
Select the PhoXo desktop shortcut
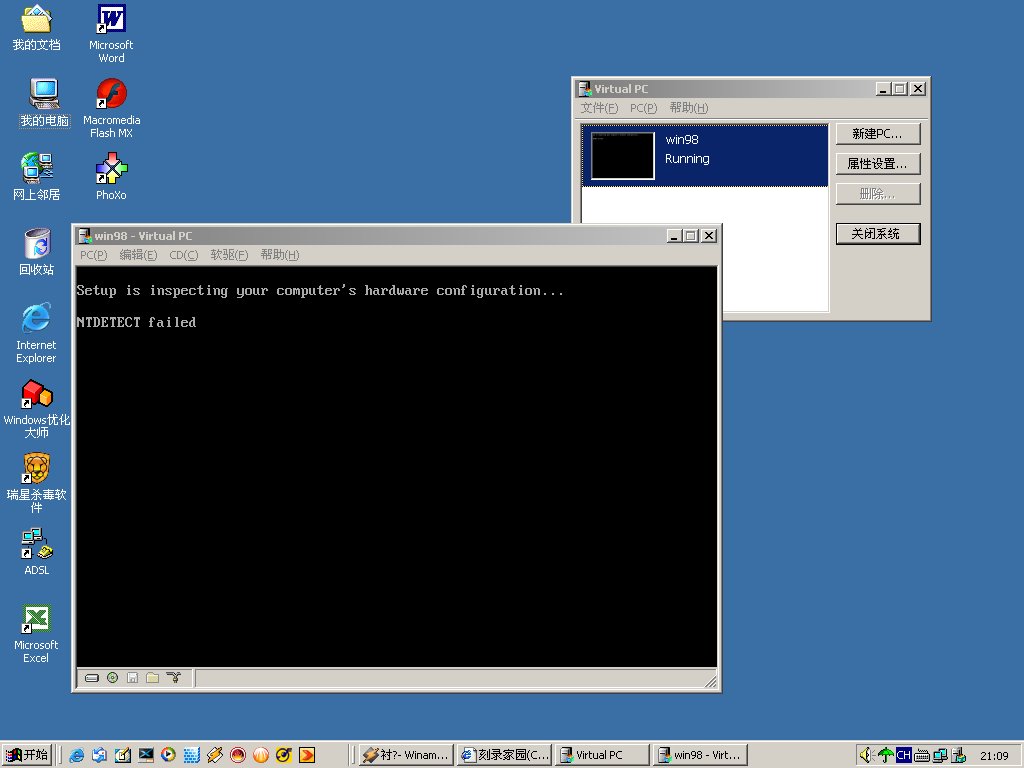111,177
